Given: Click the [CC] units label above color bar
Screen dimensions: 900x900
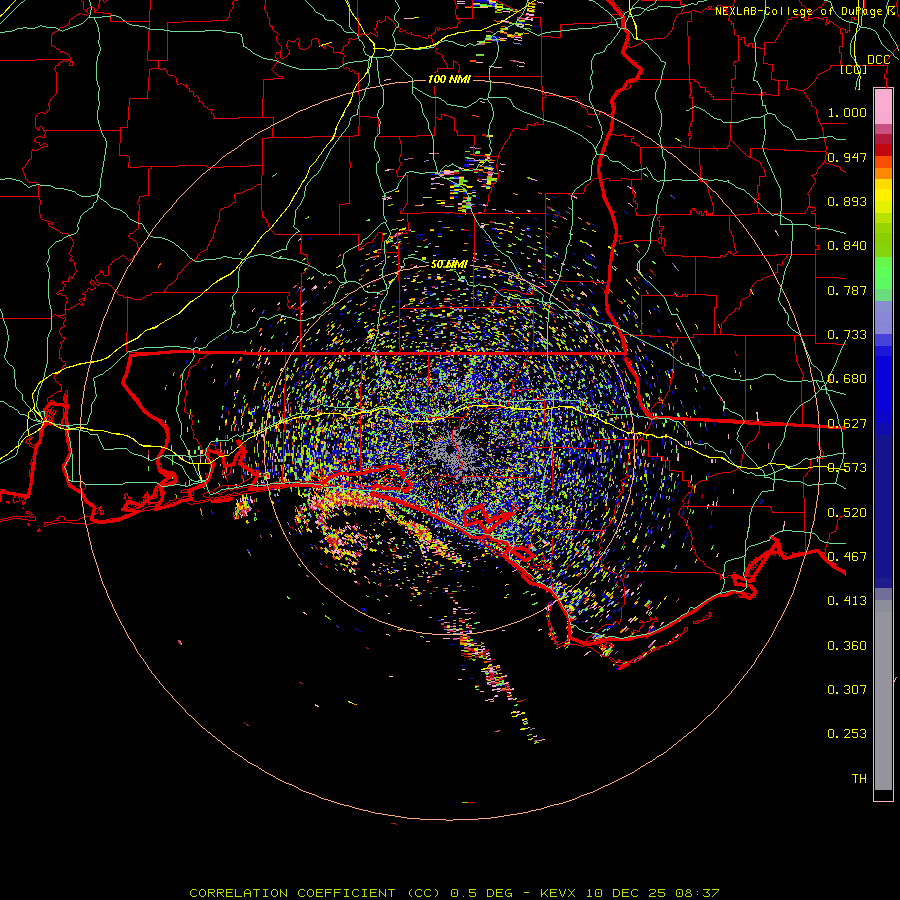Looking at the screenshot, I should pyautogui.click(x=854, y=70).
